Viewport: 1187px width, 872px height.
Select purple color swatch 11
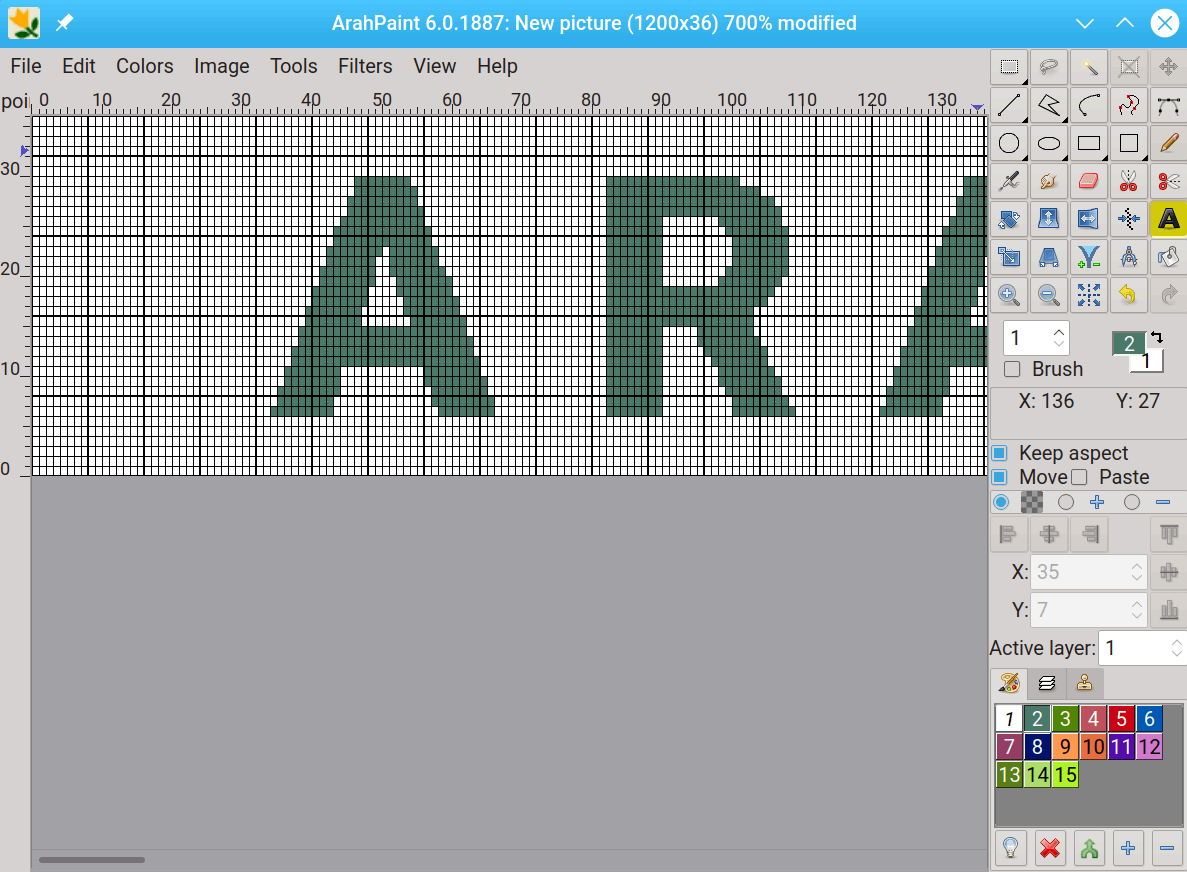(x=1121, y=746)
